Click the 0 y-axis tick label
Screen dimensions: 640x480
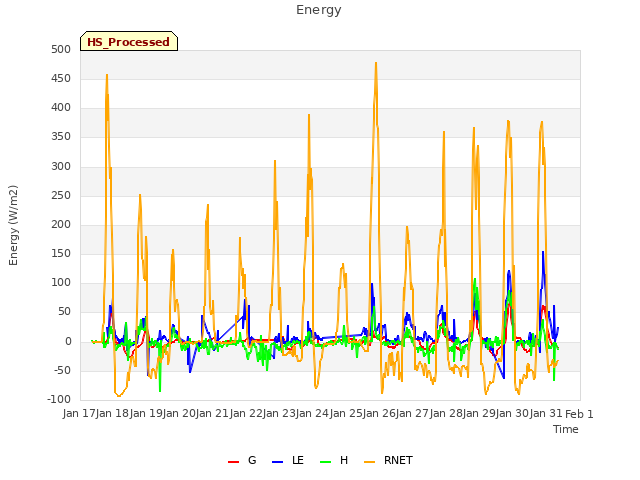pos(68,342)
